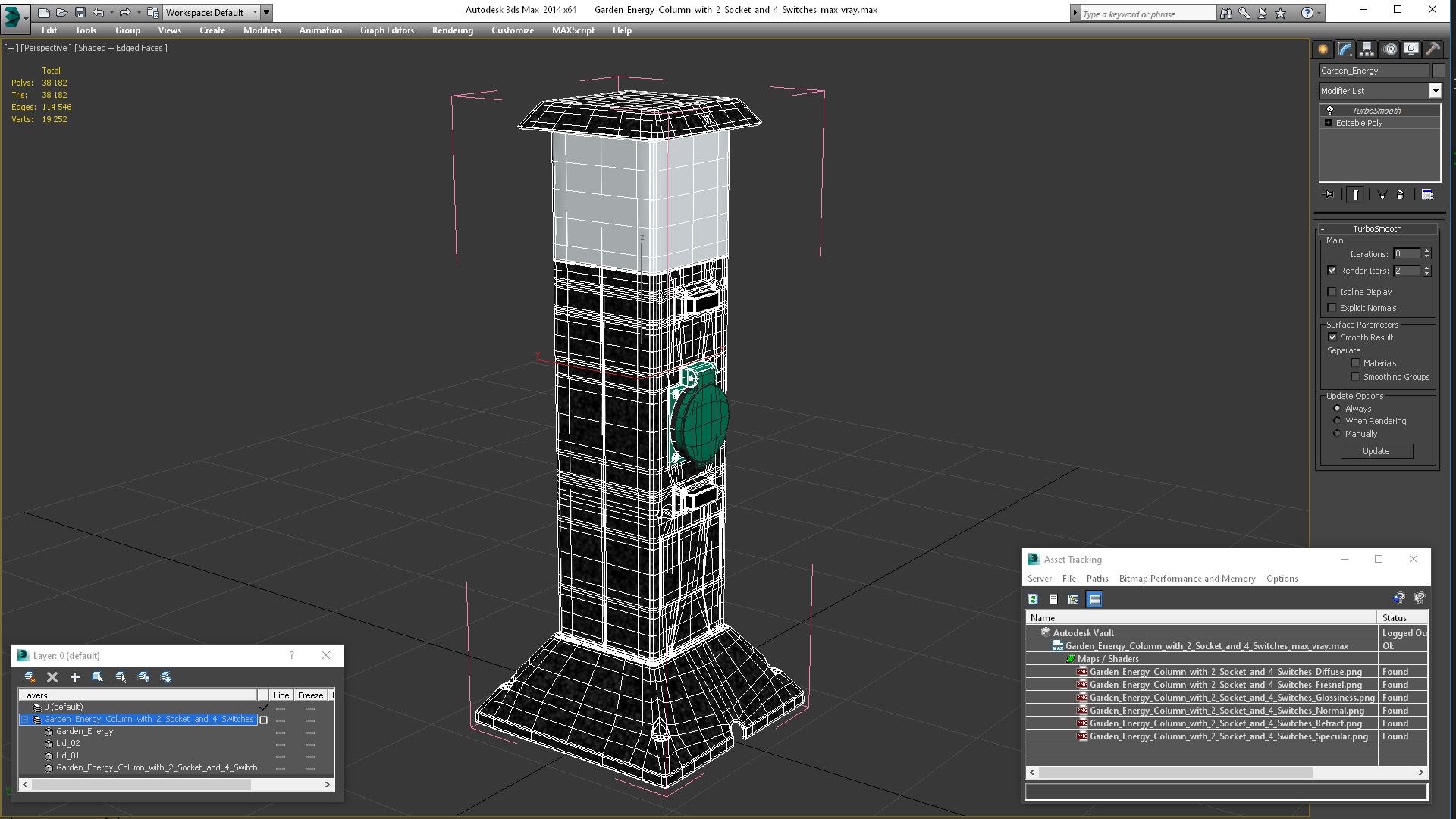The image size is (1456, 819).
Task: Expand the Editable Poly stack entry
Action: coord(1328,123)
